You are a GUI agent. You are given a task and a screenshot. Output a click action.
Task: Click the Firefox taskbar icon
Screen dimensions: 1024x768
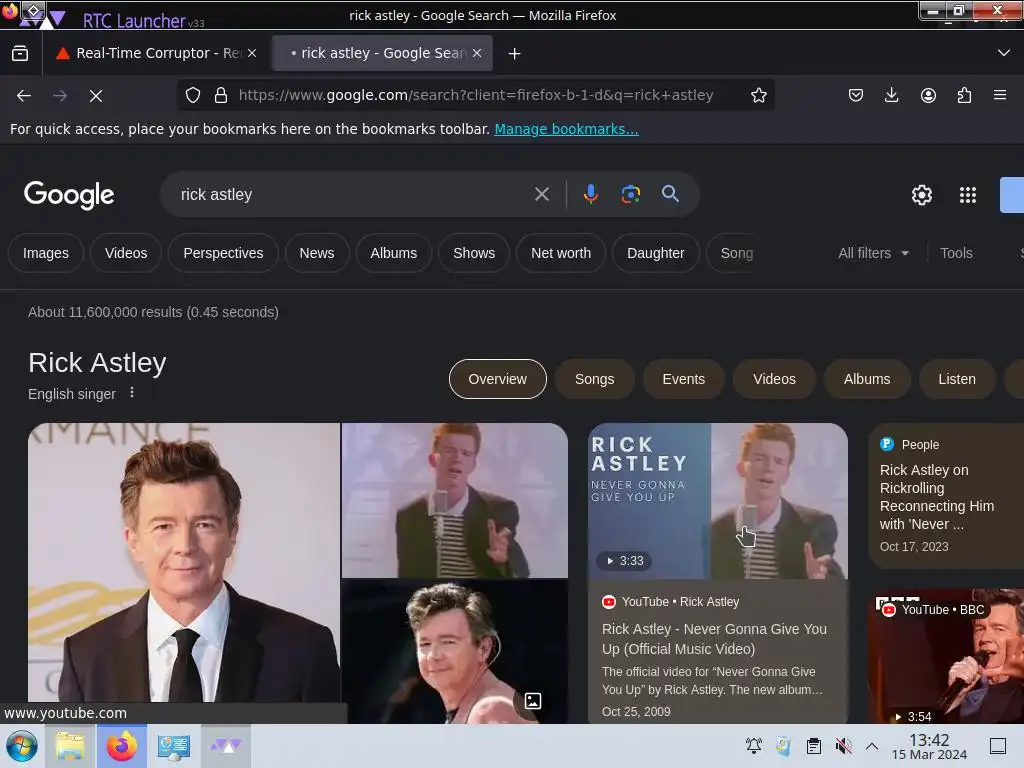pos(121,746)
